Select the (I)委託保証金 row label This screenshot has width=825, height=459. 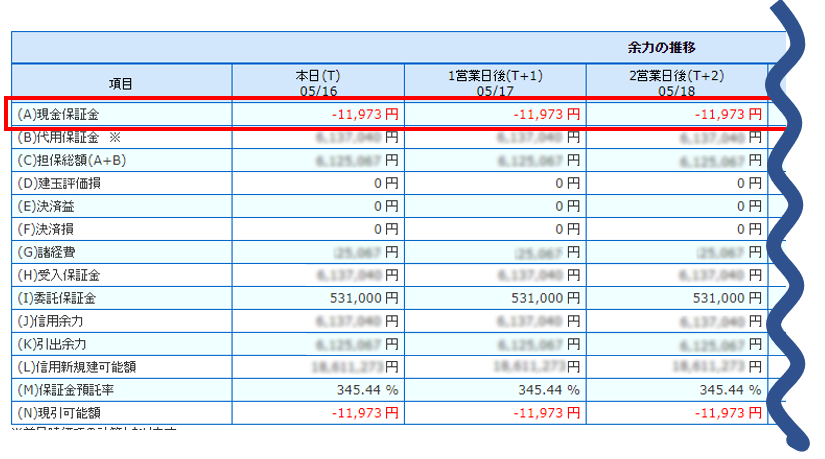[58, 298]
